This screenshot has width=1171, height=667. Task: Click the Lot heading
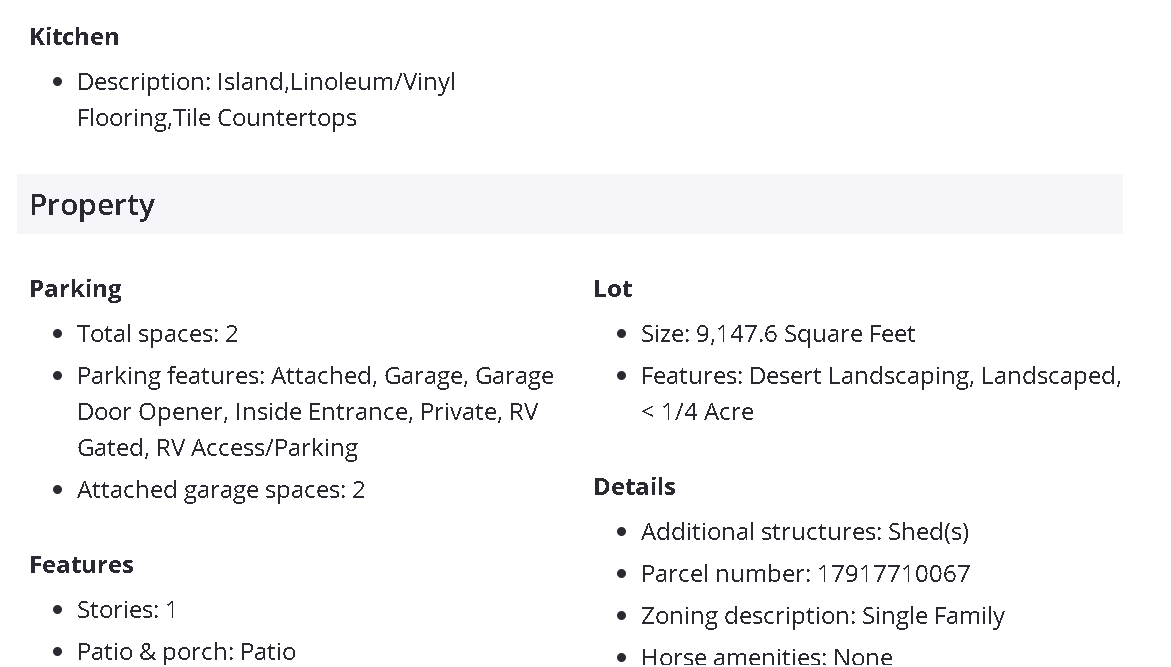click(x=612, y=289)
